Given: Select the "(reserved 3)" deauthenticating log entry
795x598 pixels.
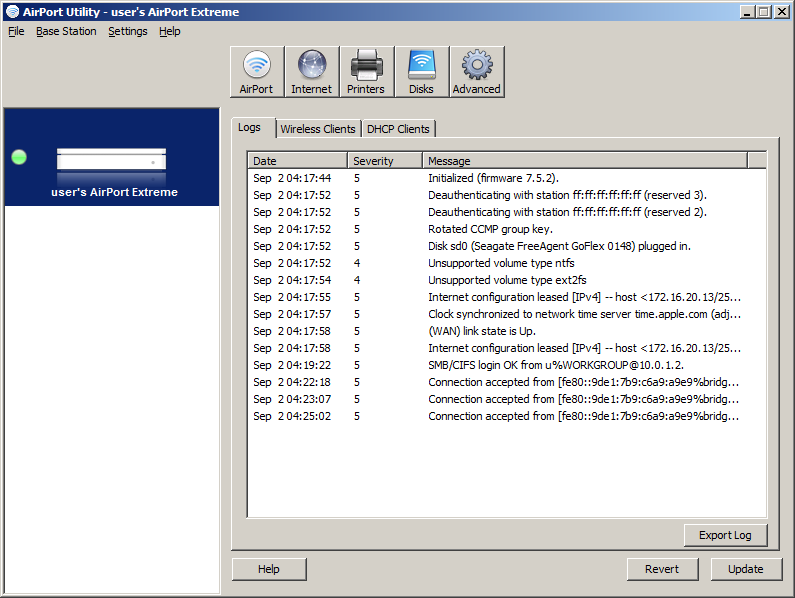Looking at the screenshot, I should pyautogui.click(x=507, y=195).
